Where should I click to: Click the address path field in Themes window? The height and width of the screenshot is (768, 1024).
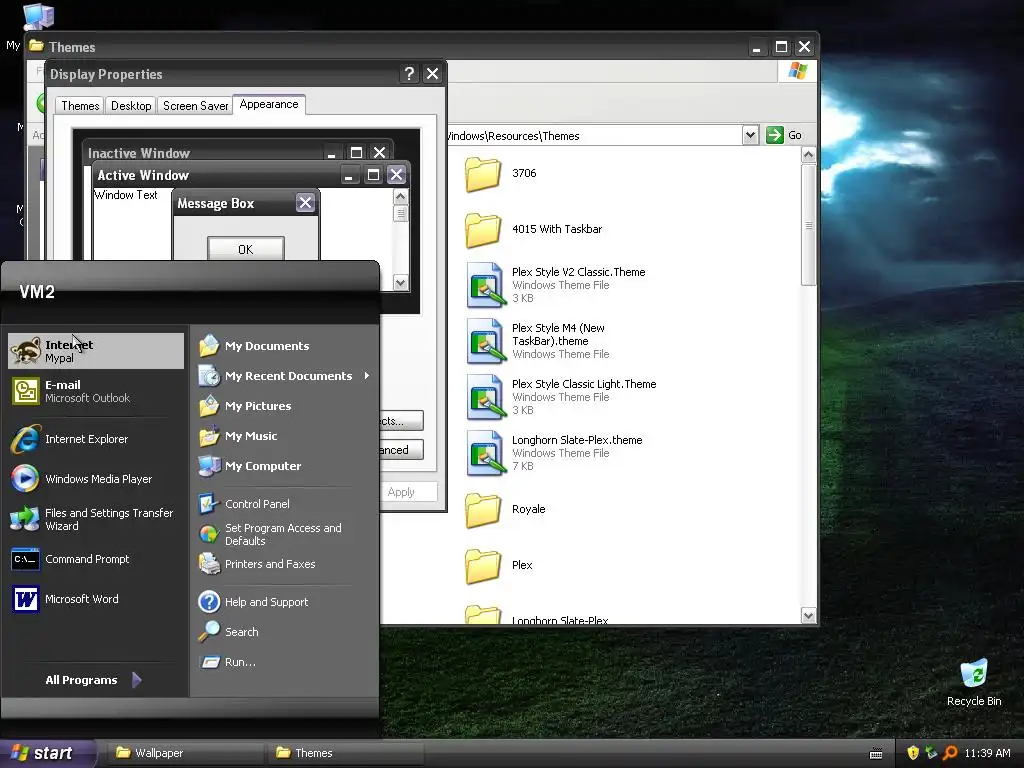pyautogui.click(x=594, y=136)
